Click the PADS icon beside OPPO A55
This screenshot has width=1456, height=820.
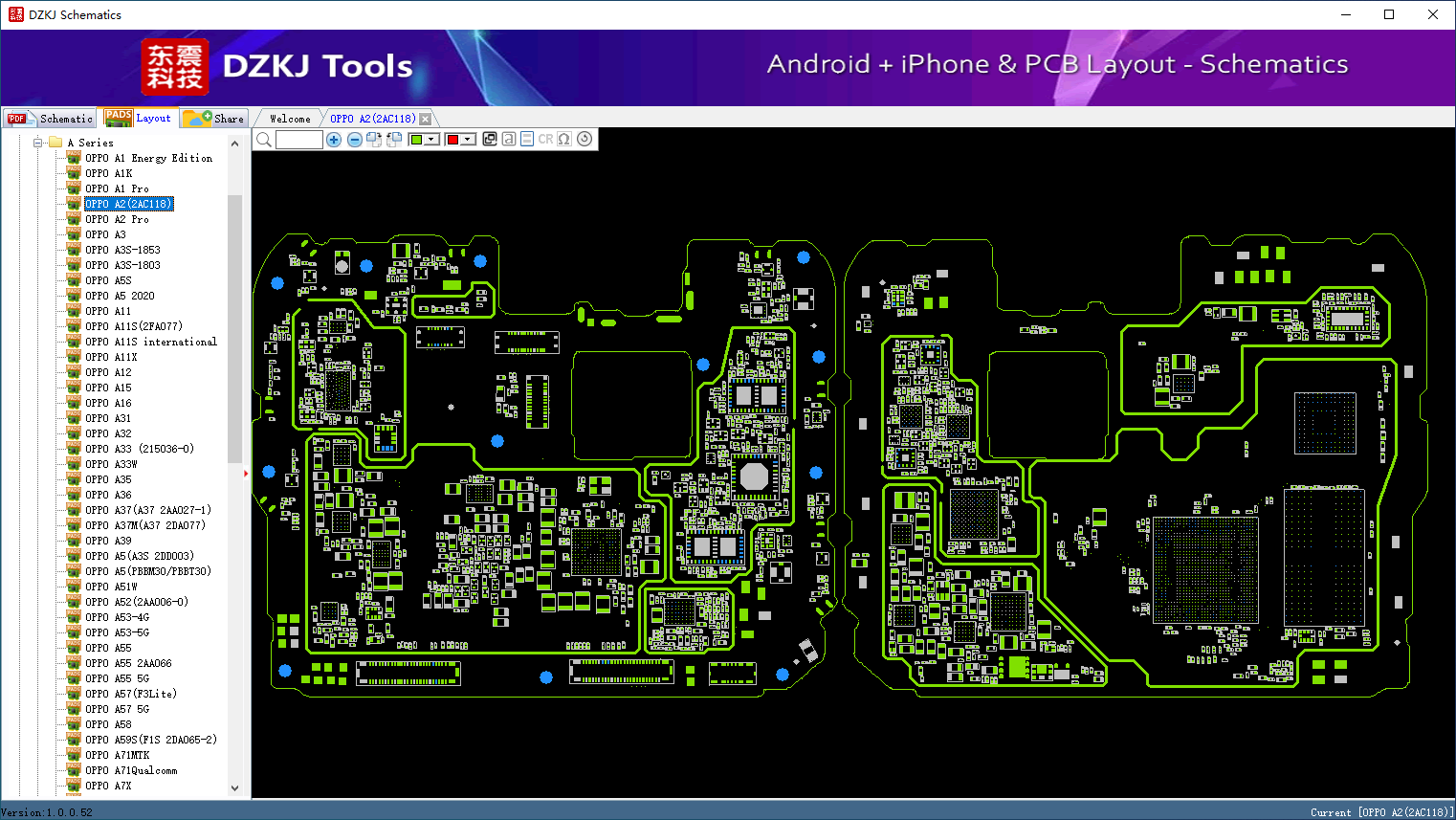coord(74,648)
